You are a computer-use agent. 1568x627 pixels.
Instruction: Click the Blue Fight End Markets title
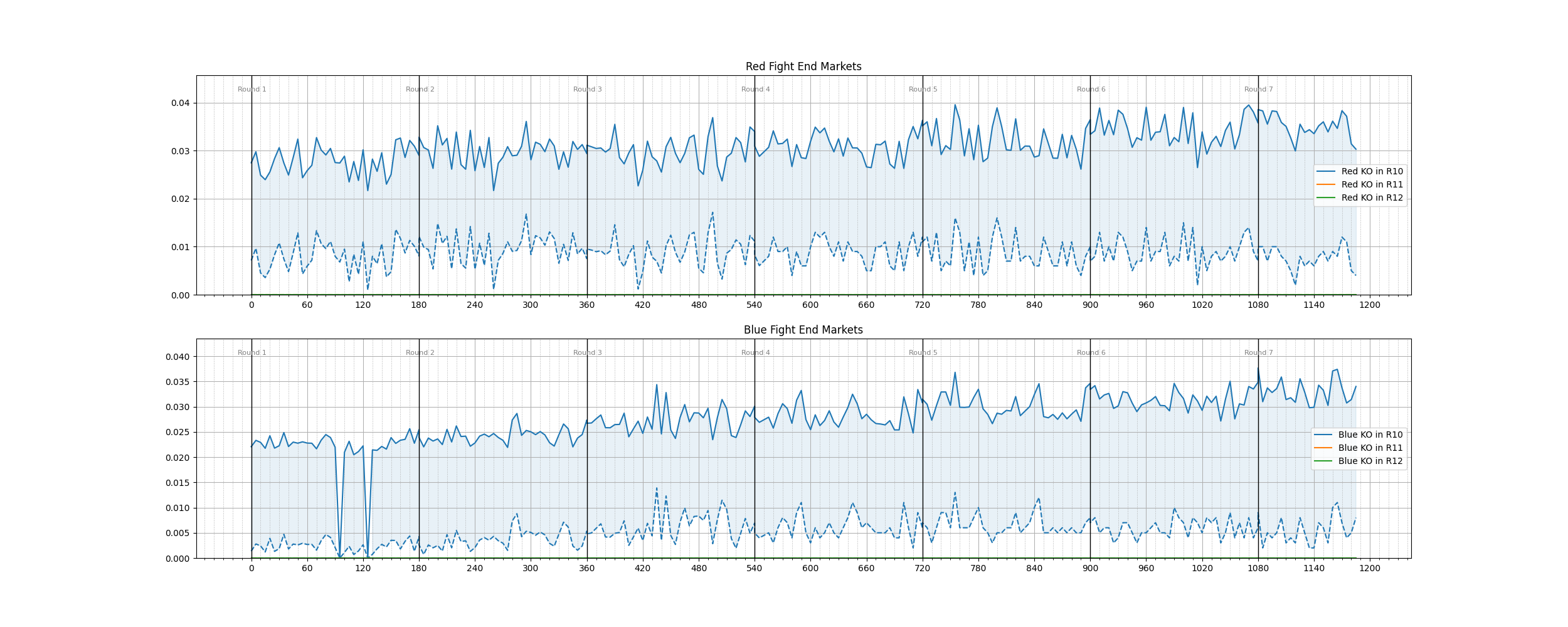pyautogui.click(x=803, y=330)
